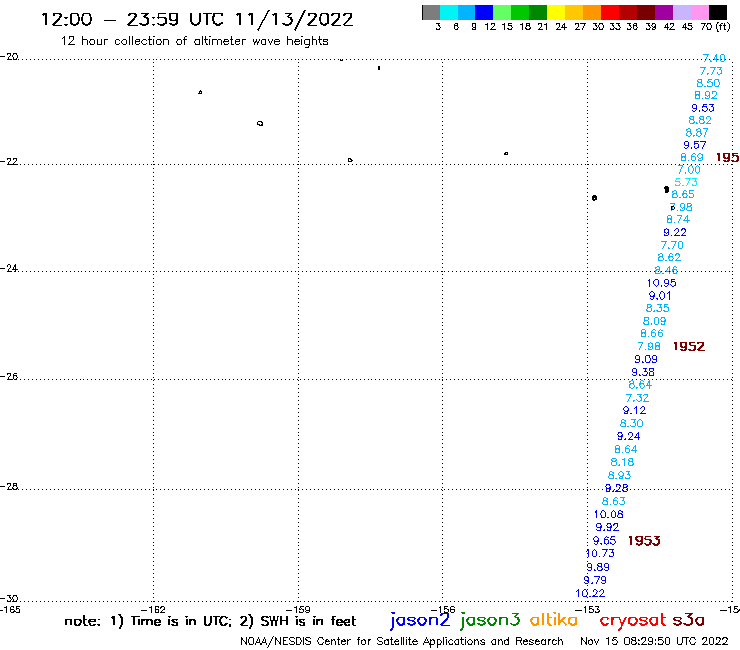Click the latitude label -28
Image resolution: width=740 pixels, height=650 pixels.
click(9, 486)
